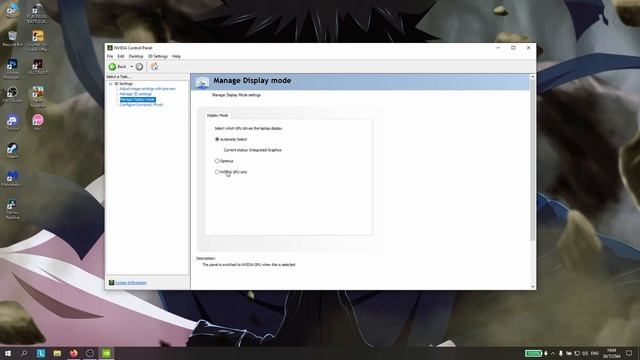Select the Automatic Select radio button
The height and width of the screenshot is (360, 640).
[217, 139]
